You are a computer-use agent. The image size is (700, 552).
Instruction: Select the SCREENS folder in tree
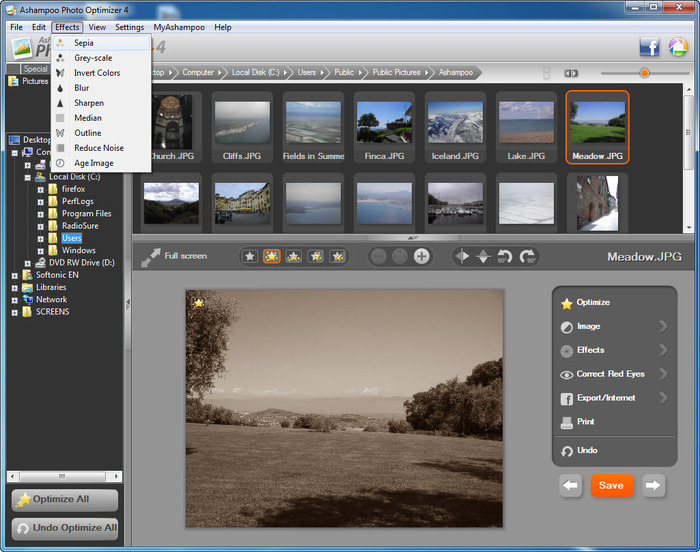pos(52,312)
